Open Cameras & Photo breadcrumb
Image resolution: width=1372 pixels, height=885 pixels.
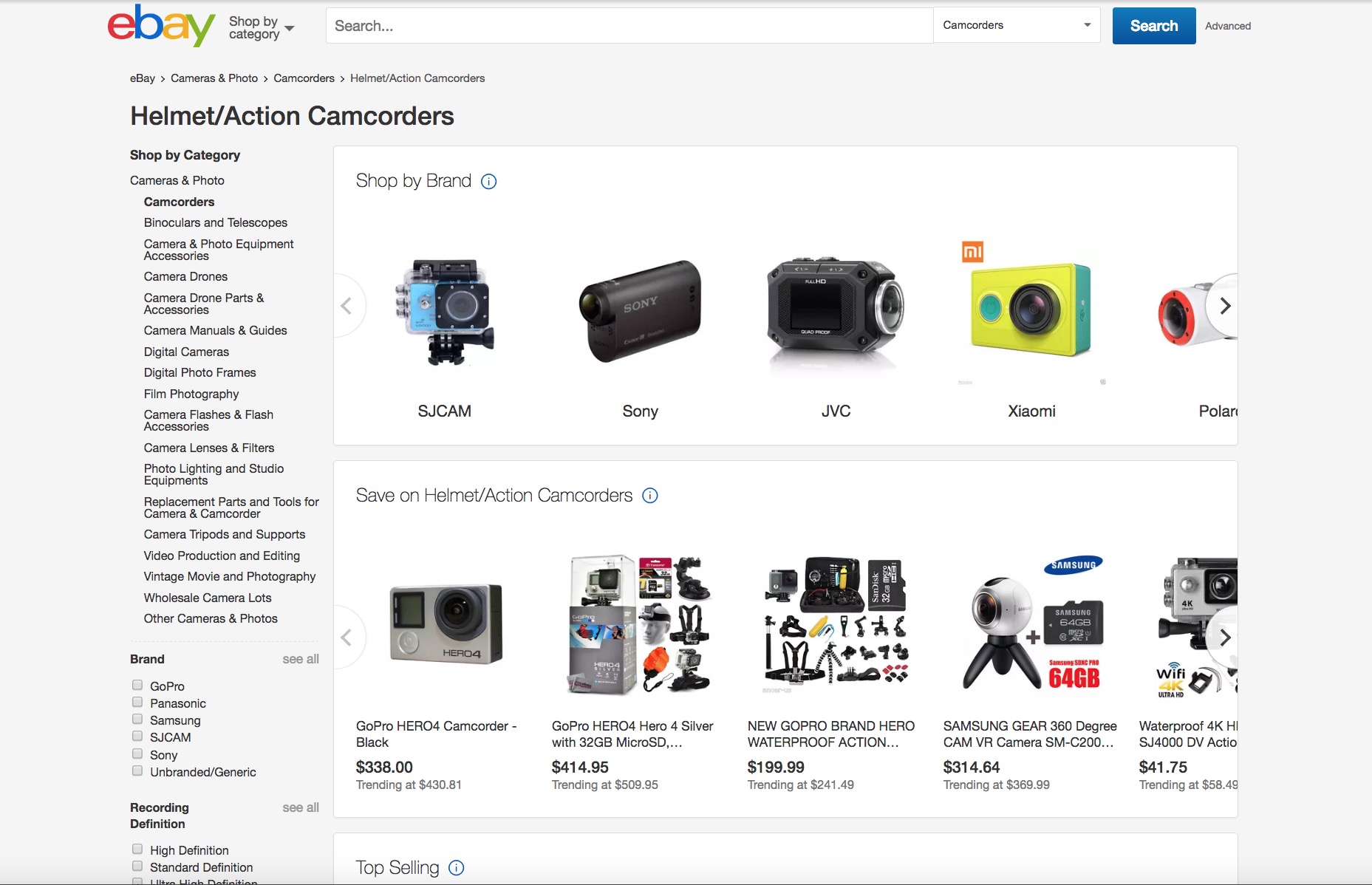214,78
